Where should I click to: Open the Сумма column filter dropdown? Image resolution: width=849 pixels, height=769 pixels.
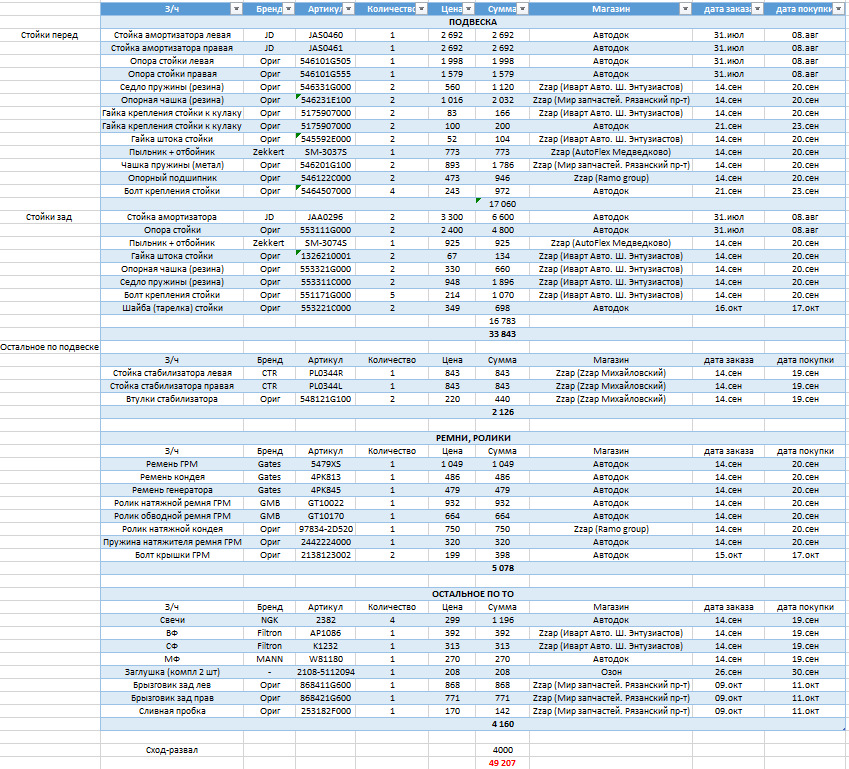tap(523, 9)
